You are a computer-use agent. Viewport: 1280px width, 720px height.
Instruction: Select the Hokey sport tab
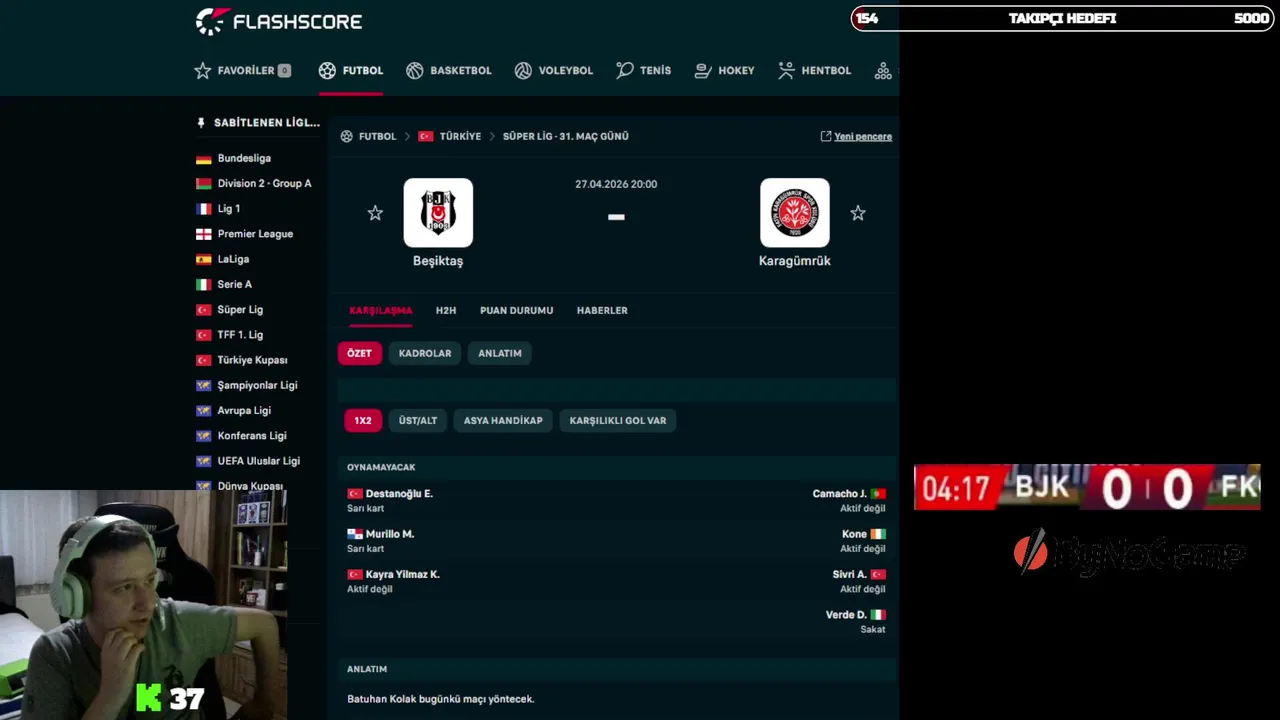[724, 71]
